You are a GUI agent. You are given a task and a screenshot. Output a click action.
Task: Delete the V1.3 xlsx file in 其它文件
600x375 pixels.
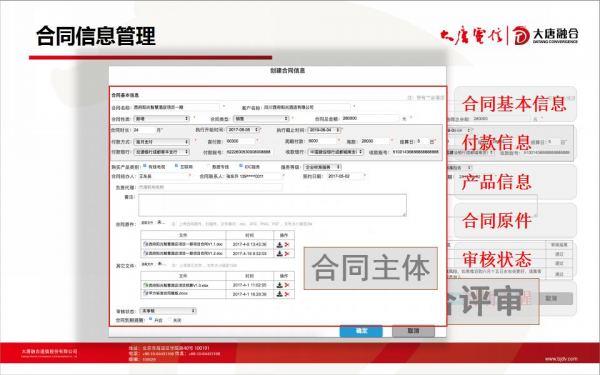[287, 285]
